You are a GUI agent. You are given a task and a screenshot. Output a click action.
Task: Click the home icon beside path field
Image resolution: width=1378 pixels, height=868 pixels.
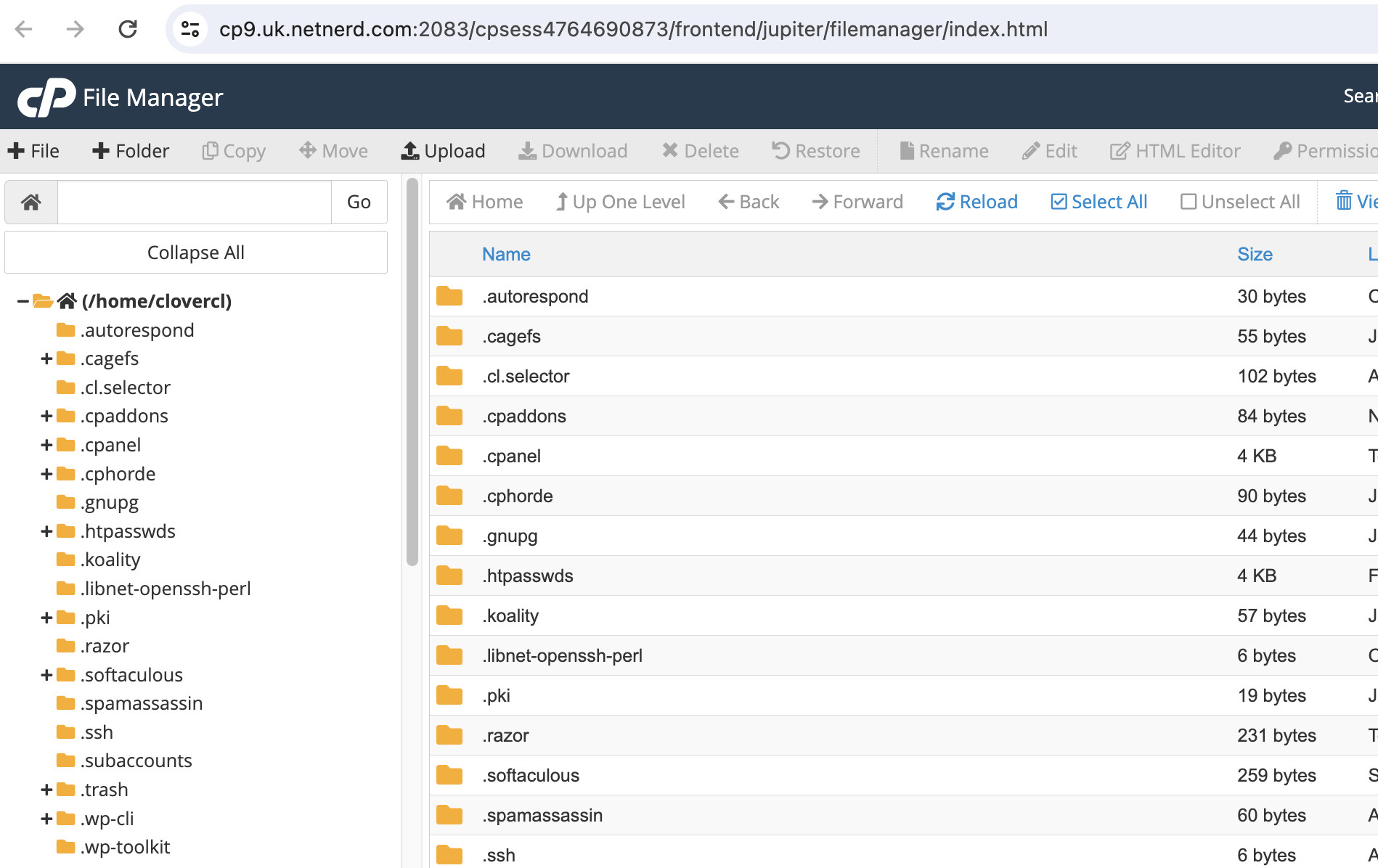click(31, 202)
